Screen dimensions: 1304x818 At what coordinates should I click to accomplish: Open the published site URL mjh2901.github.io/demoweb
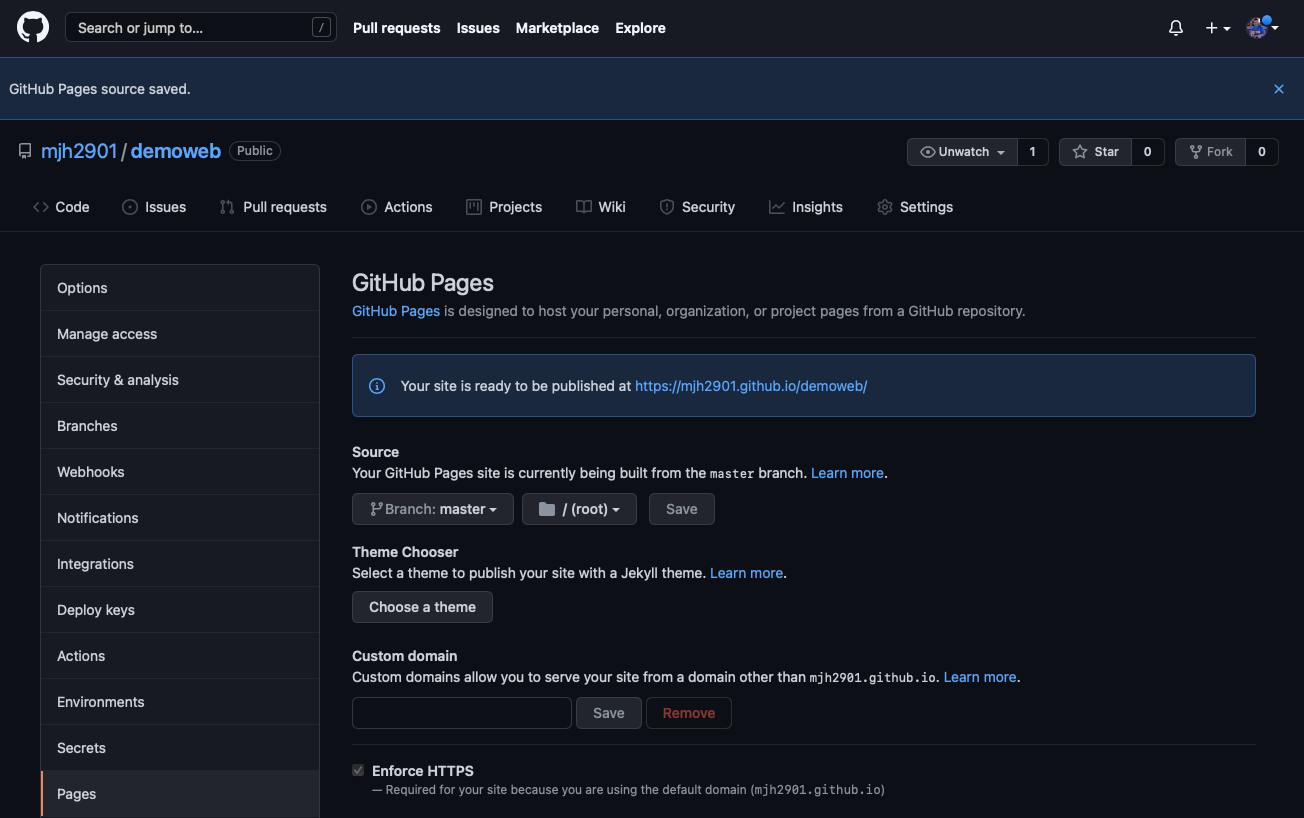tap(751, 386)
